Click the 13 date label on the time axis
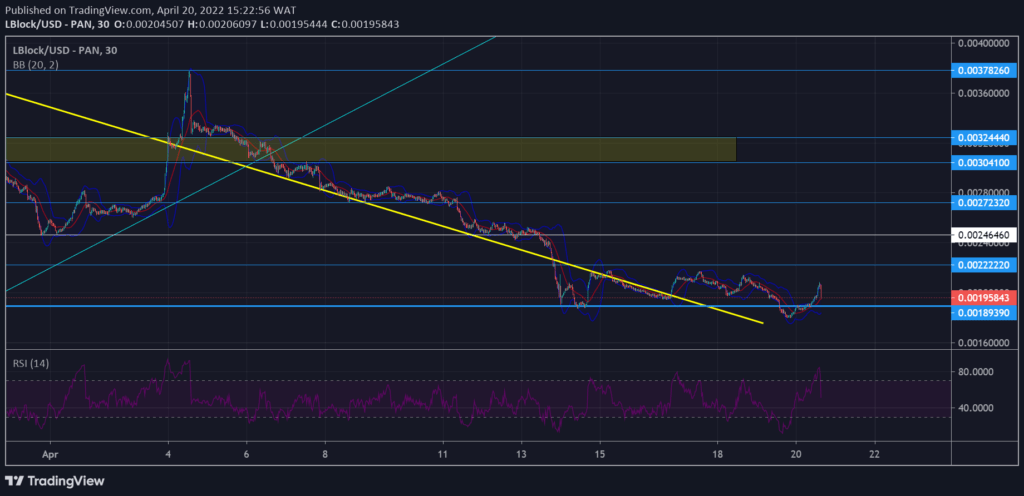The image size is (1024, 496). 521,452
